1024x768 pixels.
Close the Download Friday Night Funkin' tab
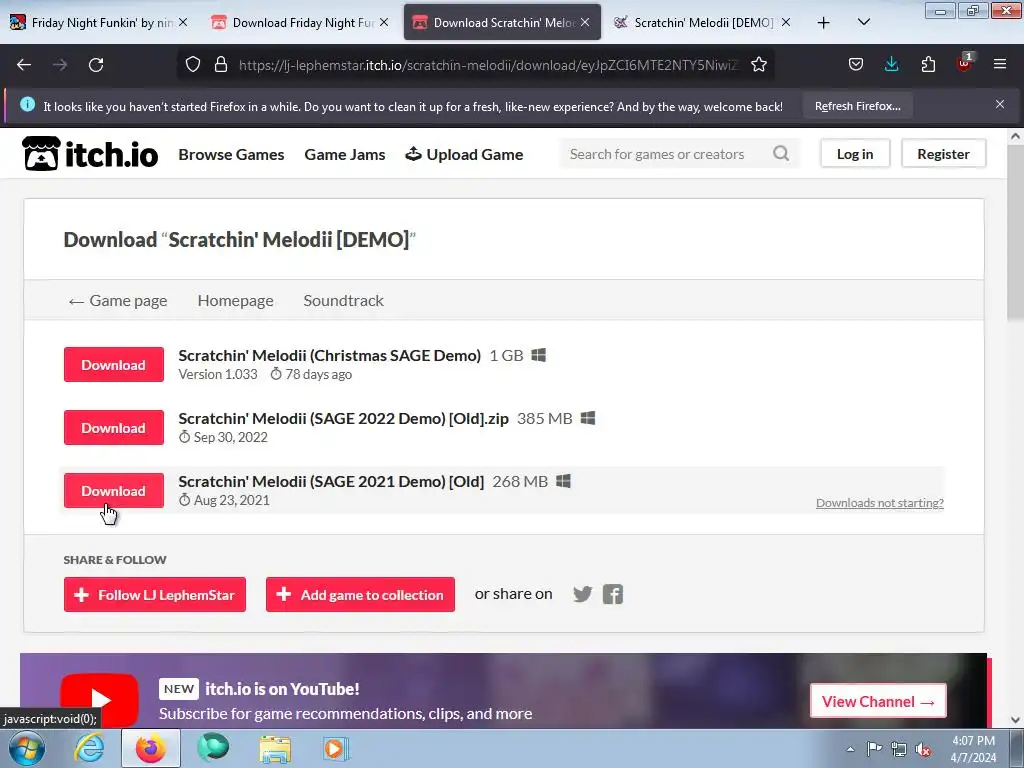384,23
